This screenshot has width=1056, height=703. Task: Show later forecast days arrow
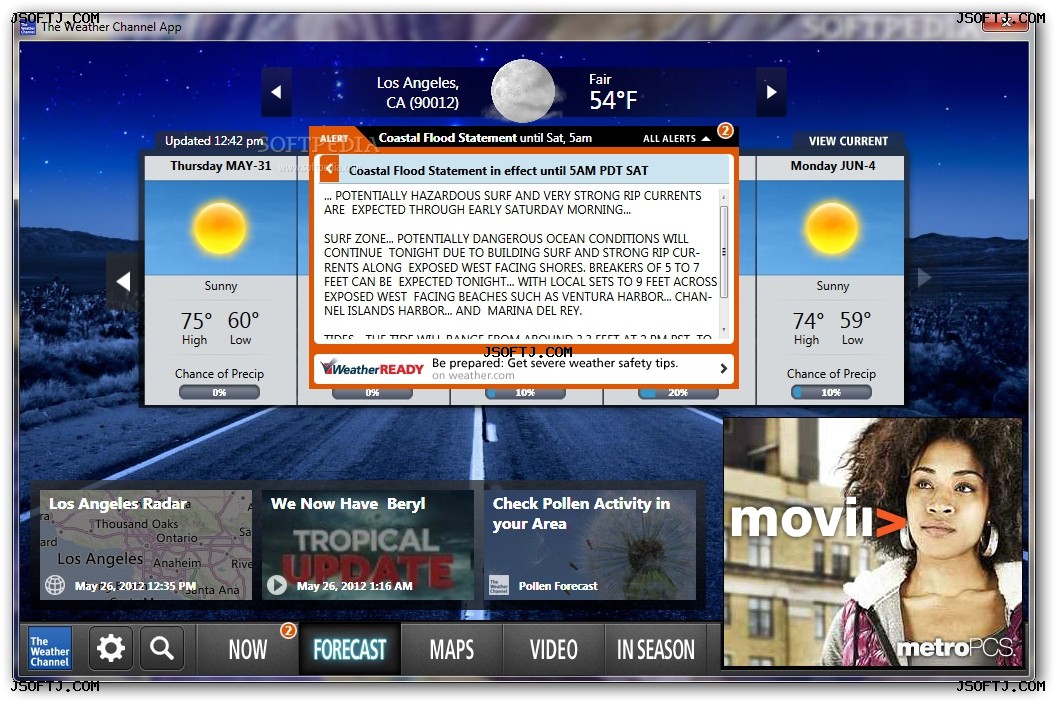924,277
